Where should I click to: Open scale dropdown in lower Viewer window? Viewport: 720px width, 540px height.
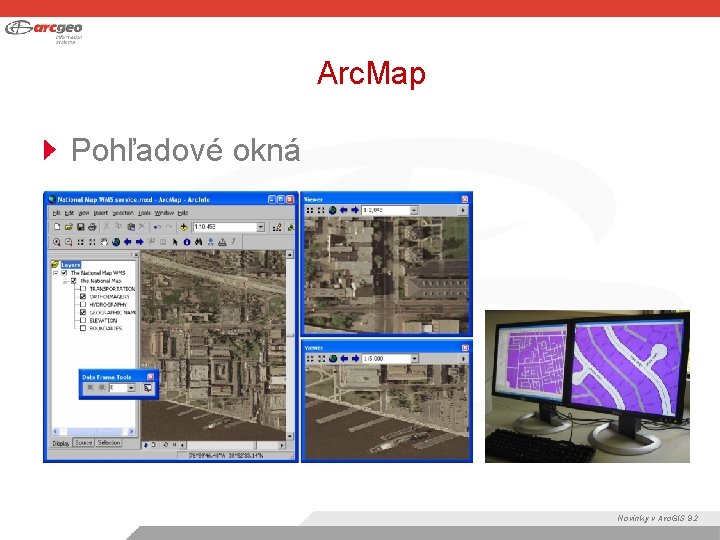tap(414, 359)
